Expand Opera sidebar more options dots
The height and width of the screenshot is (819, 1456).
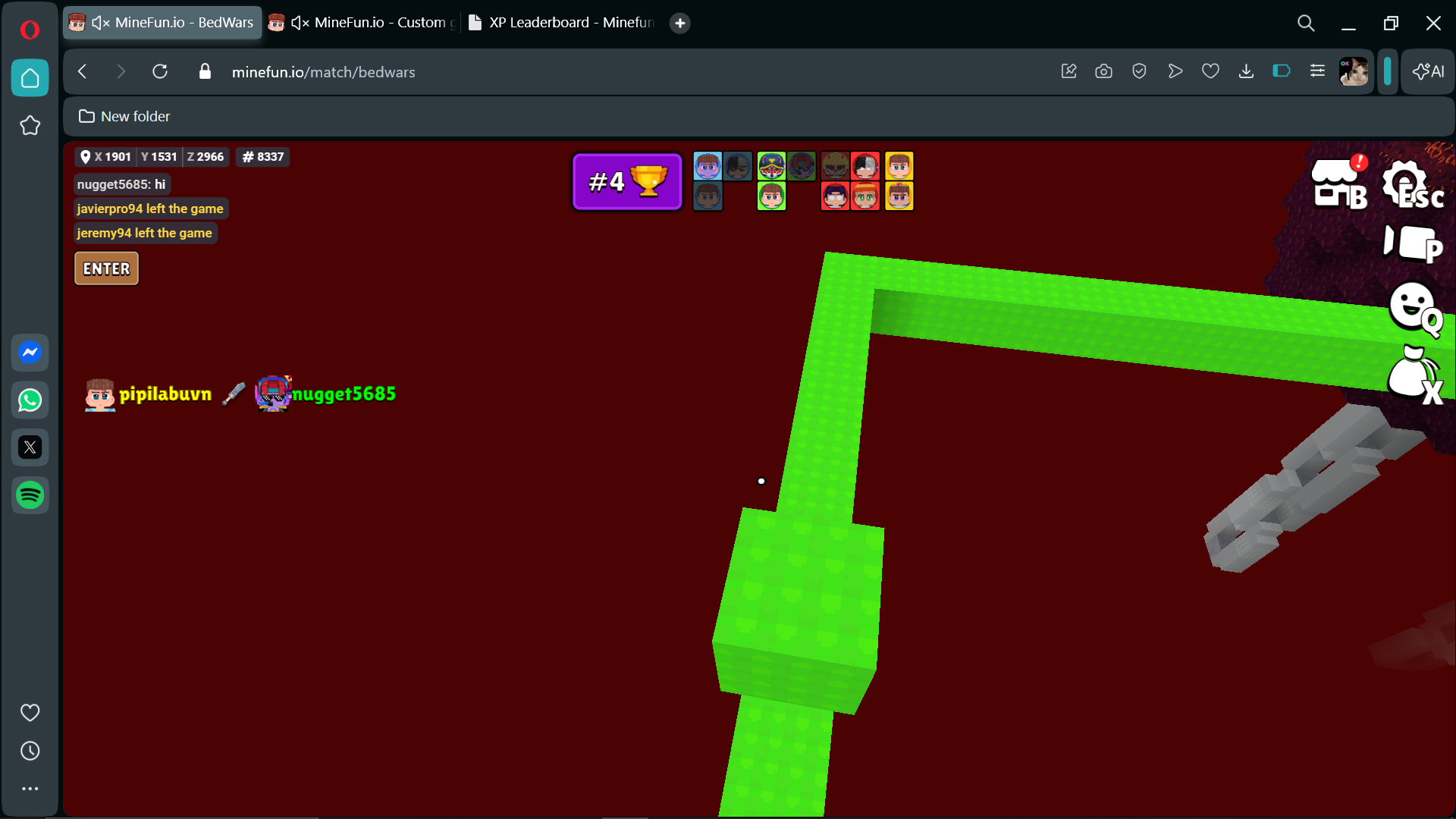[x=30, y=789]
